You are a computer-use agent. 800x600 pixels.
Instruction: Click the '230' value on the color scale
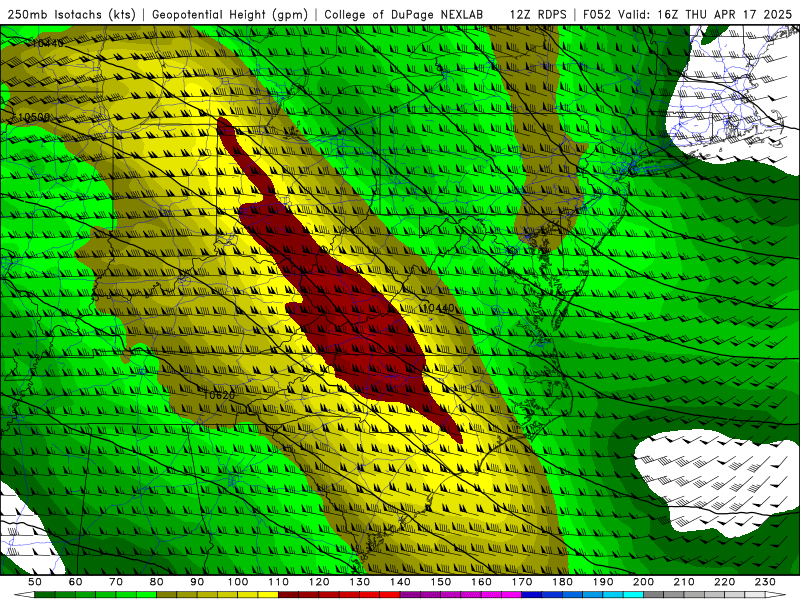765,582
